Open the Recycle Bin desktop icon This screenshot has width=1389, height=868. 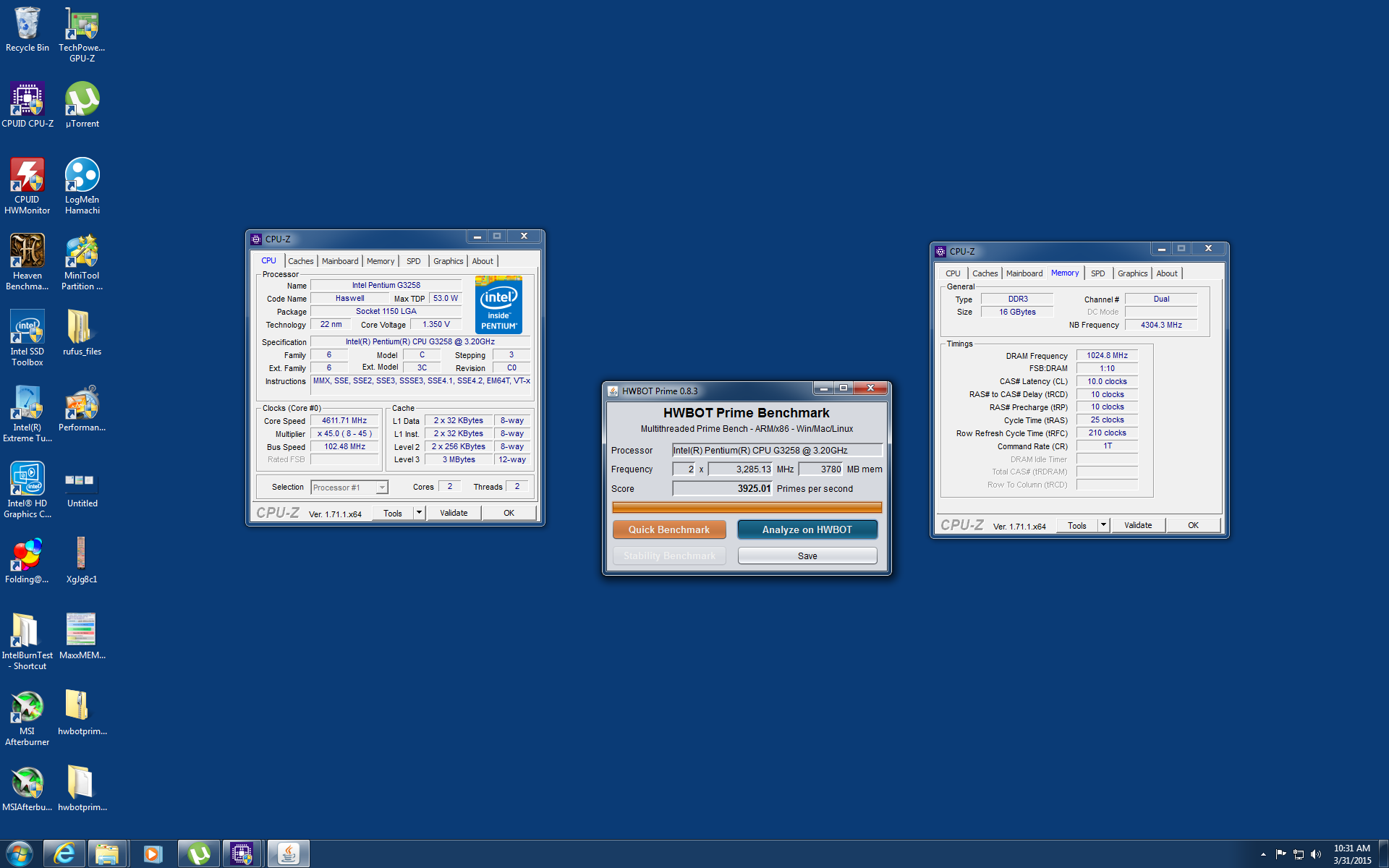pyautogui.click(x=27, y=30)
